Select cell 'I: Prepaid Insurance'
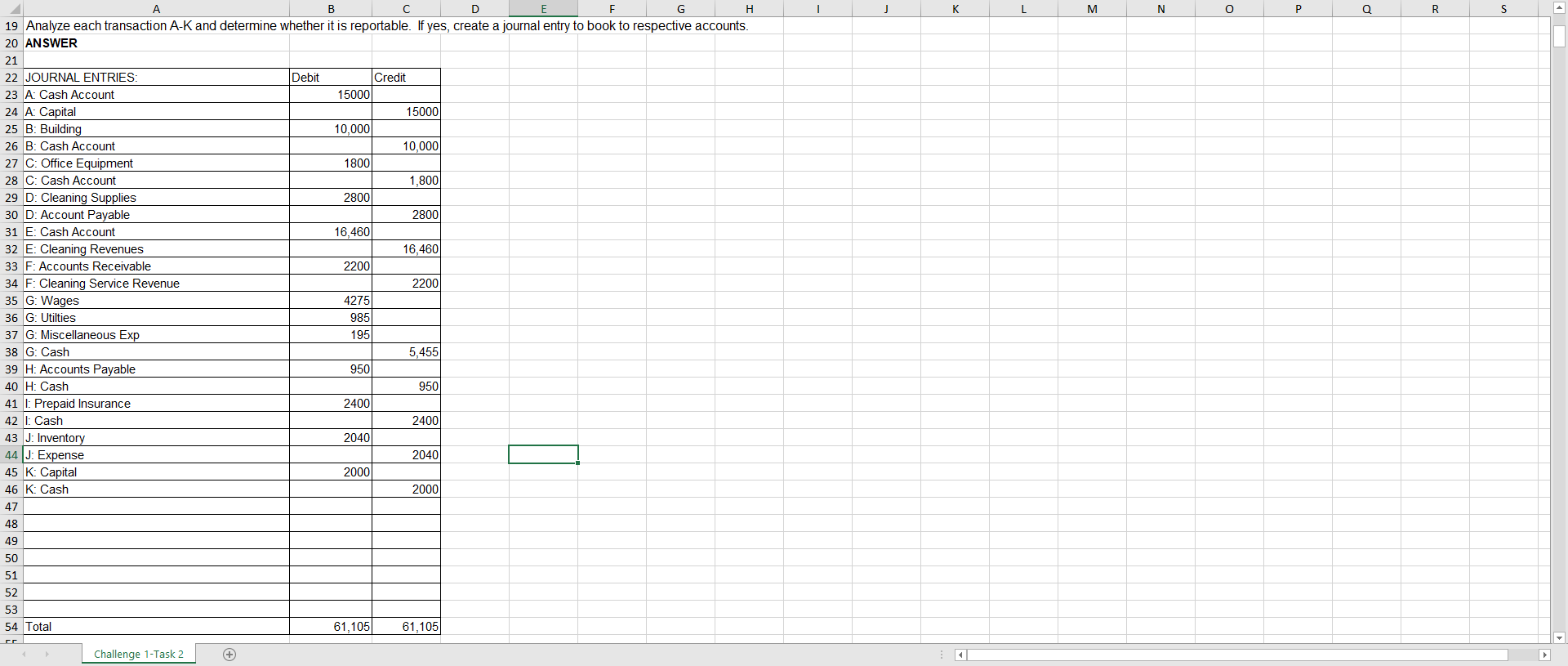 [156, 403]
